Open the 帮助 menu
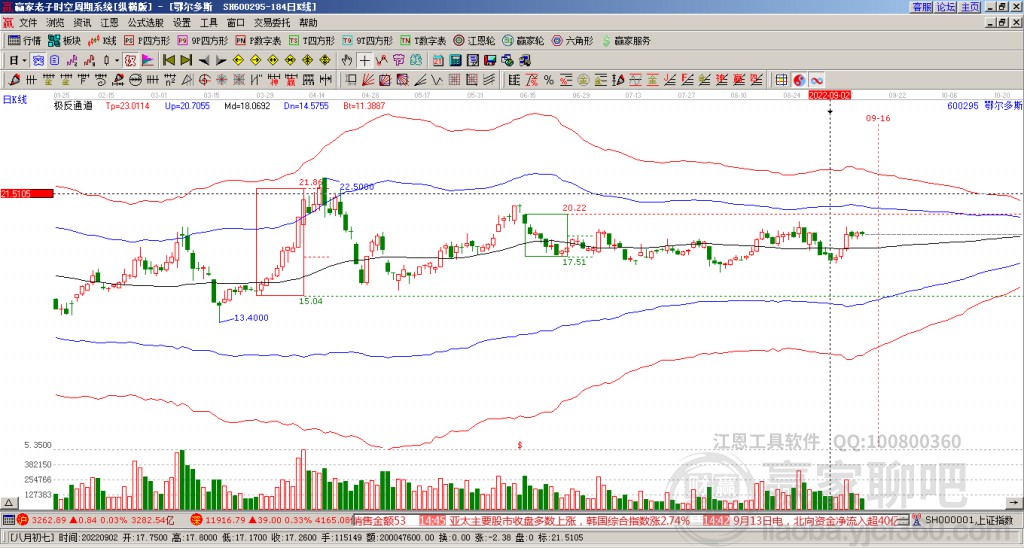Viewport: 1024px width, 548px height. coord(308,23)
